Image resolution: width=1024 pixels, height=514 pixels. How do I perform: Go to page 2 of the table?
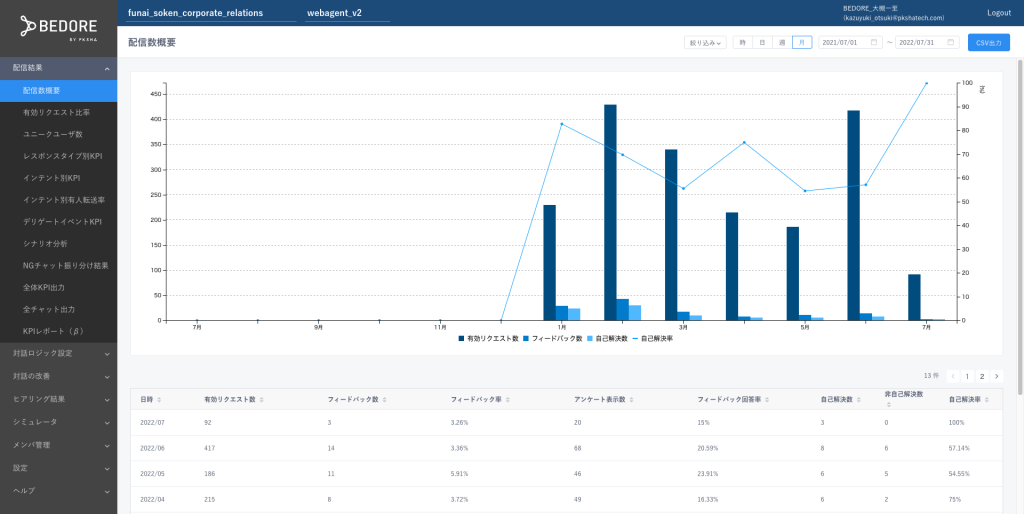[981, 376]
